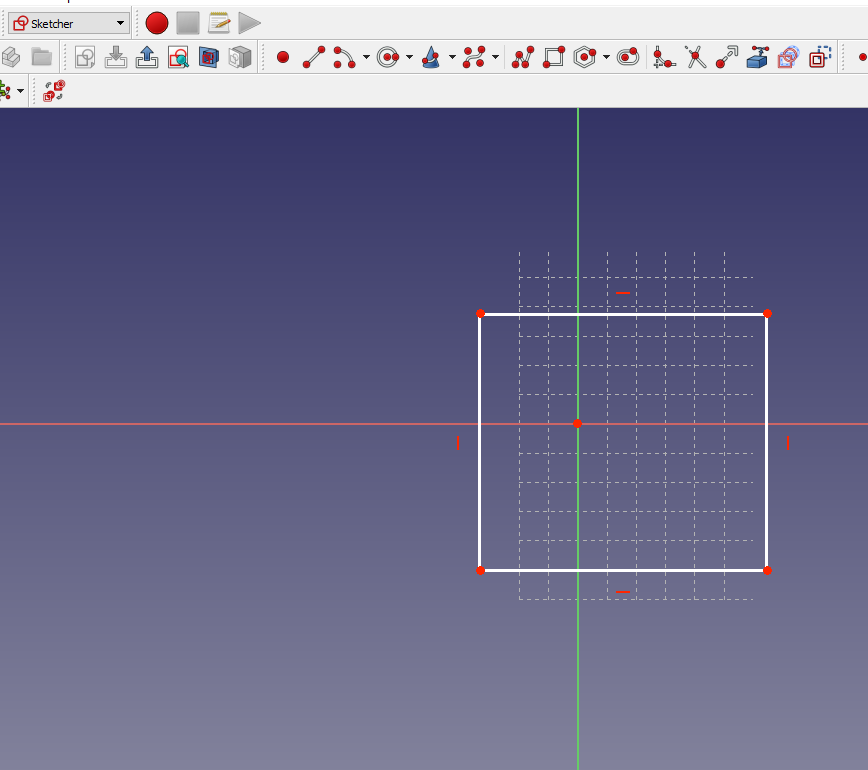Toggle construction geometry mode icon
Screen dimensions: 868x770
pos(820,57)
